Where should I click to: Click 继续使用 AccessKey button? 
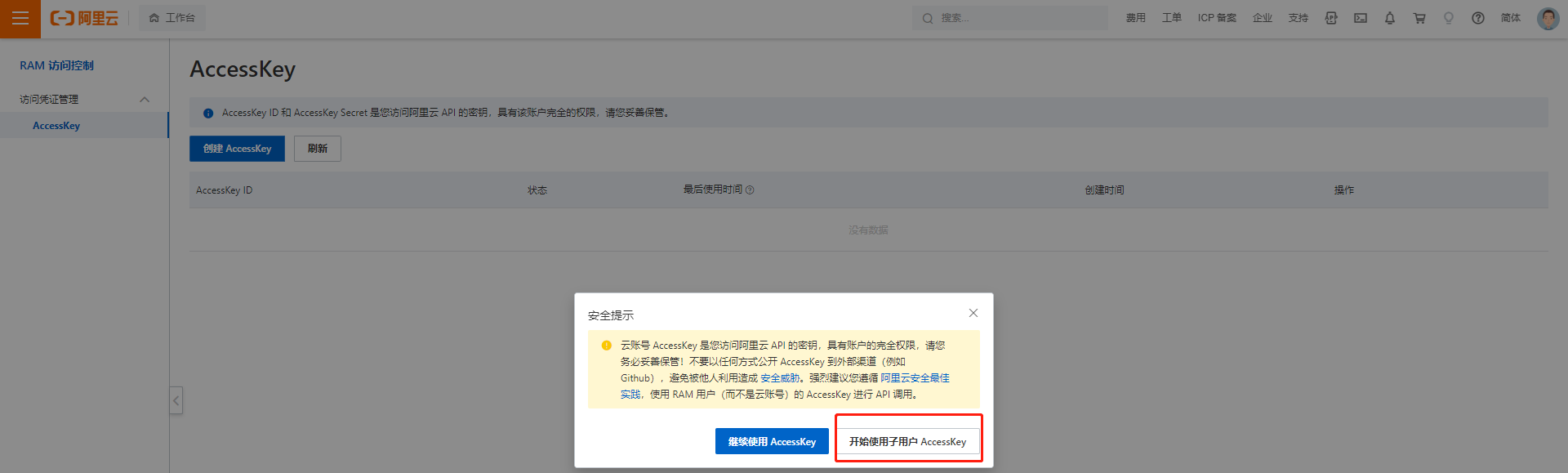tap(772, 441)
